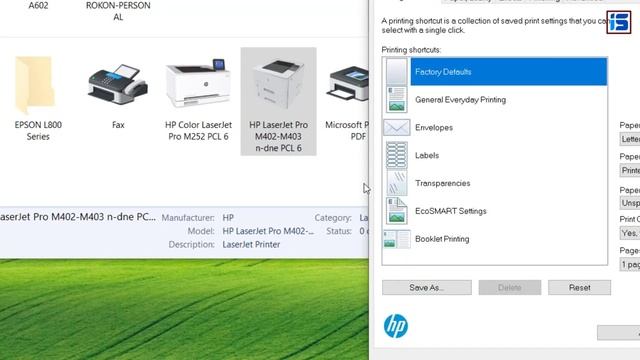The width and height of the screenshot is (640, 360).
Task: Click the HP logo in the dialog
Action: click(x=396, y=326)
